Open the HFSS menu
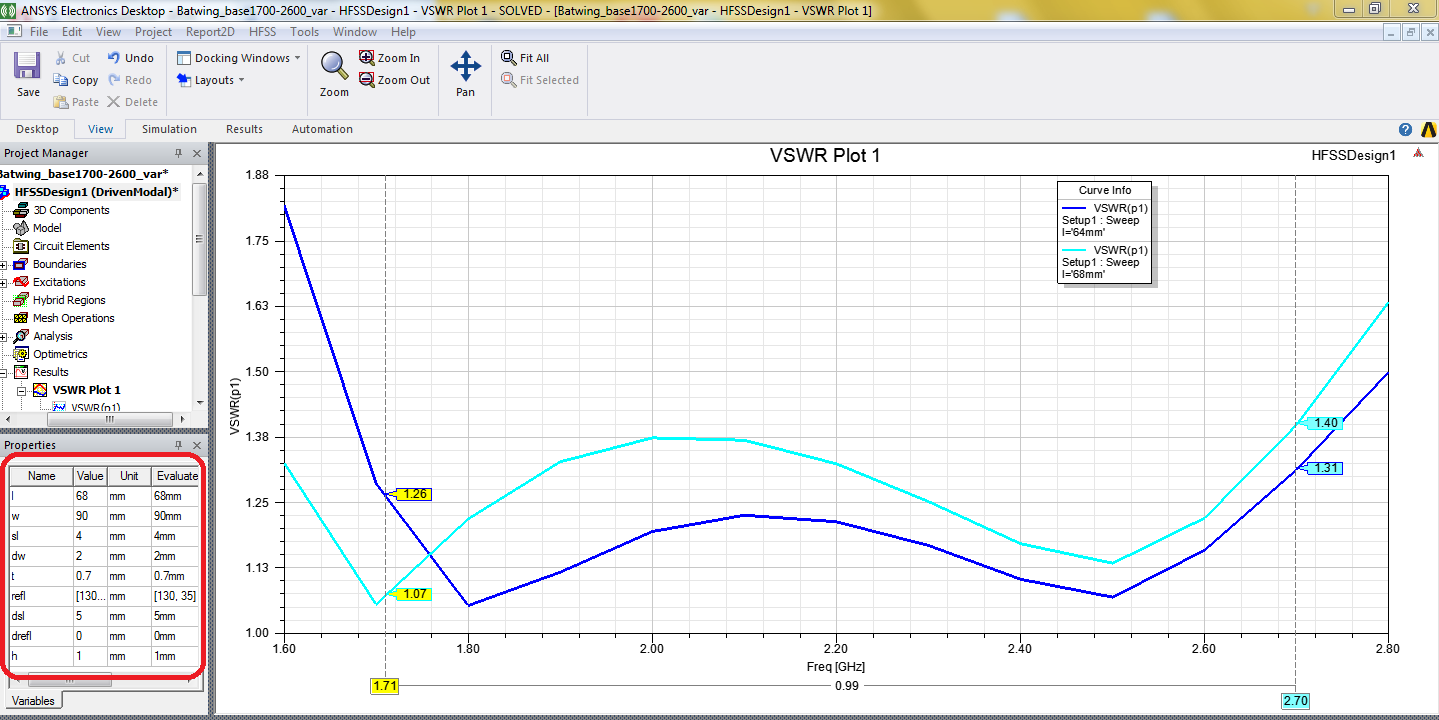Viewport: 1439px width, 720px height. (x=262, y=32)
